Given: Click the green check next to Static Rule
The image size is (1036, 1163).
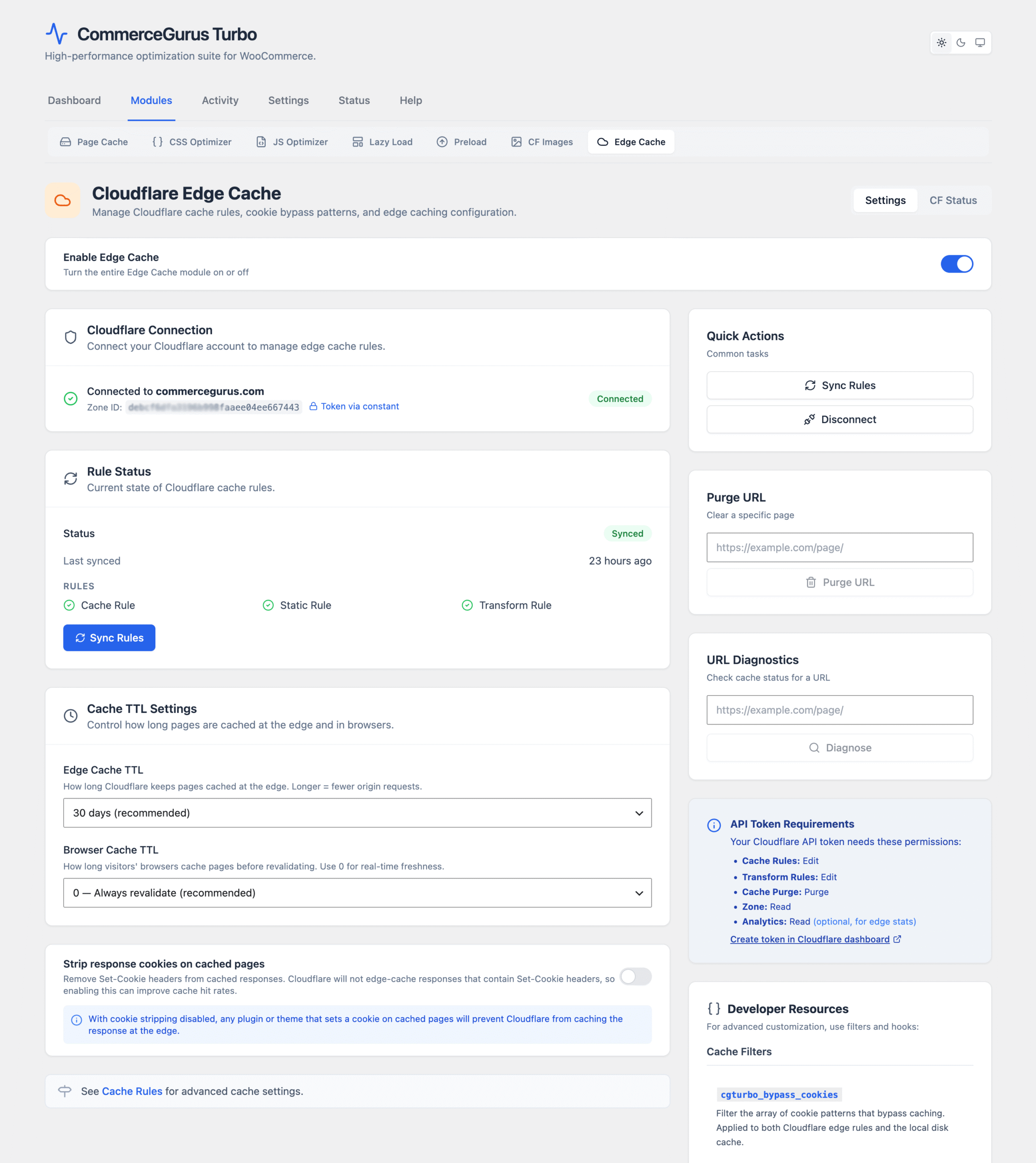Looking at the screenshot, I should coord(268,605).
